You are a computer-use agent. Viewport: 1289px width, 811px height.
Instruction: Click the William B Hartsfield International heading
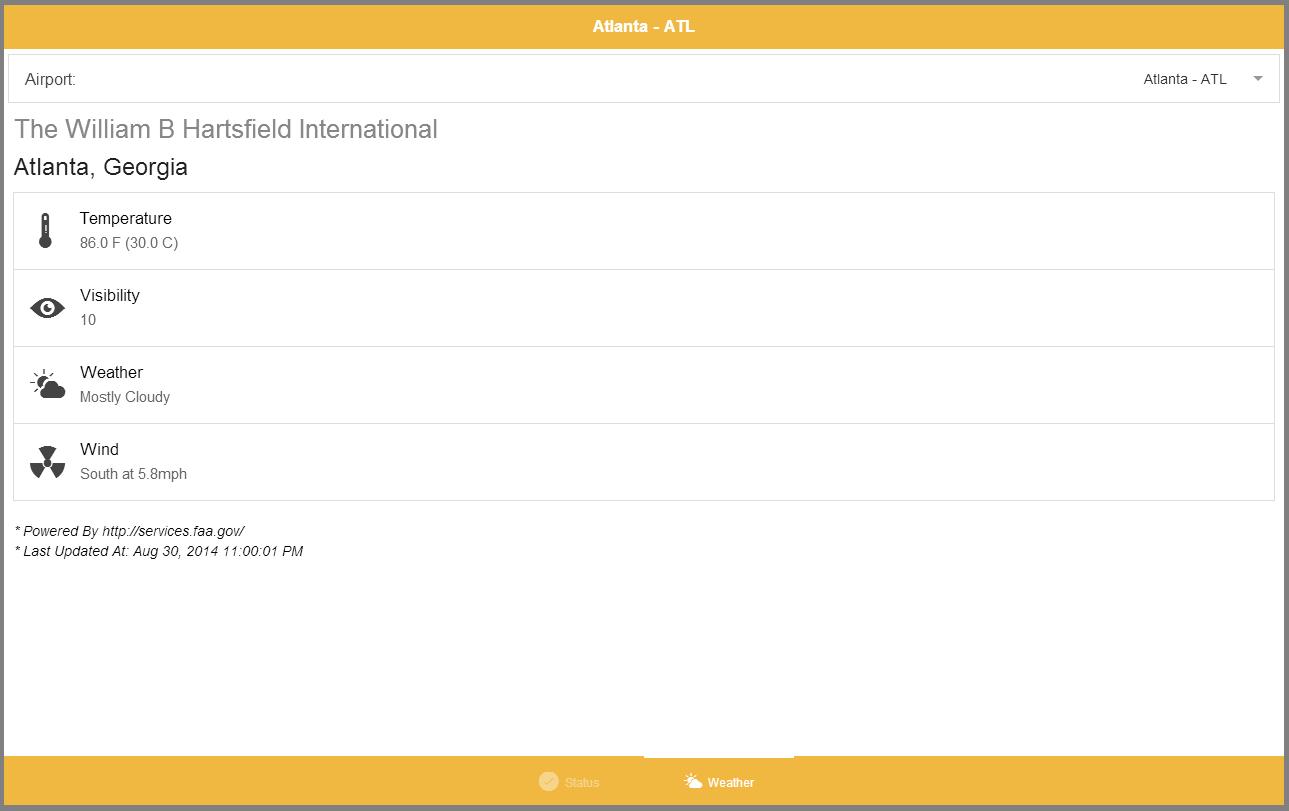click(x=226, y=129)
